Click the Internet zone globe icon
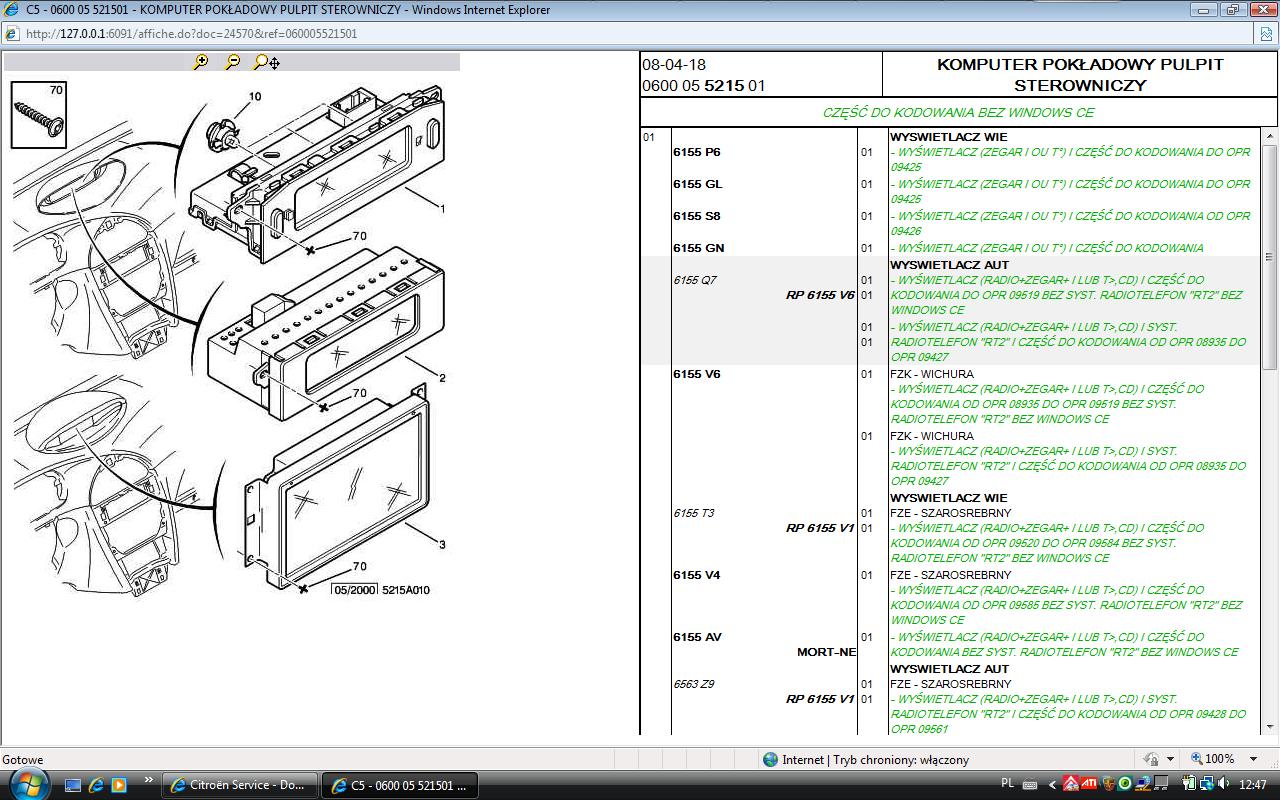The width and height of the screenshot is (1280, 800). tap(770, 759)
